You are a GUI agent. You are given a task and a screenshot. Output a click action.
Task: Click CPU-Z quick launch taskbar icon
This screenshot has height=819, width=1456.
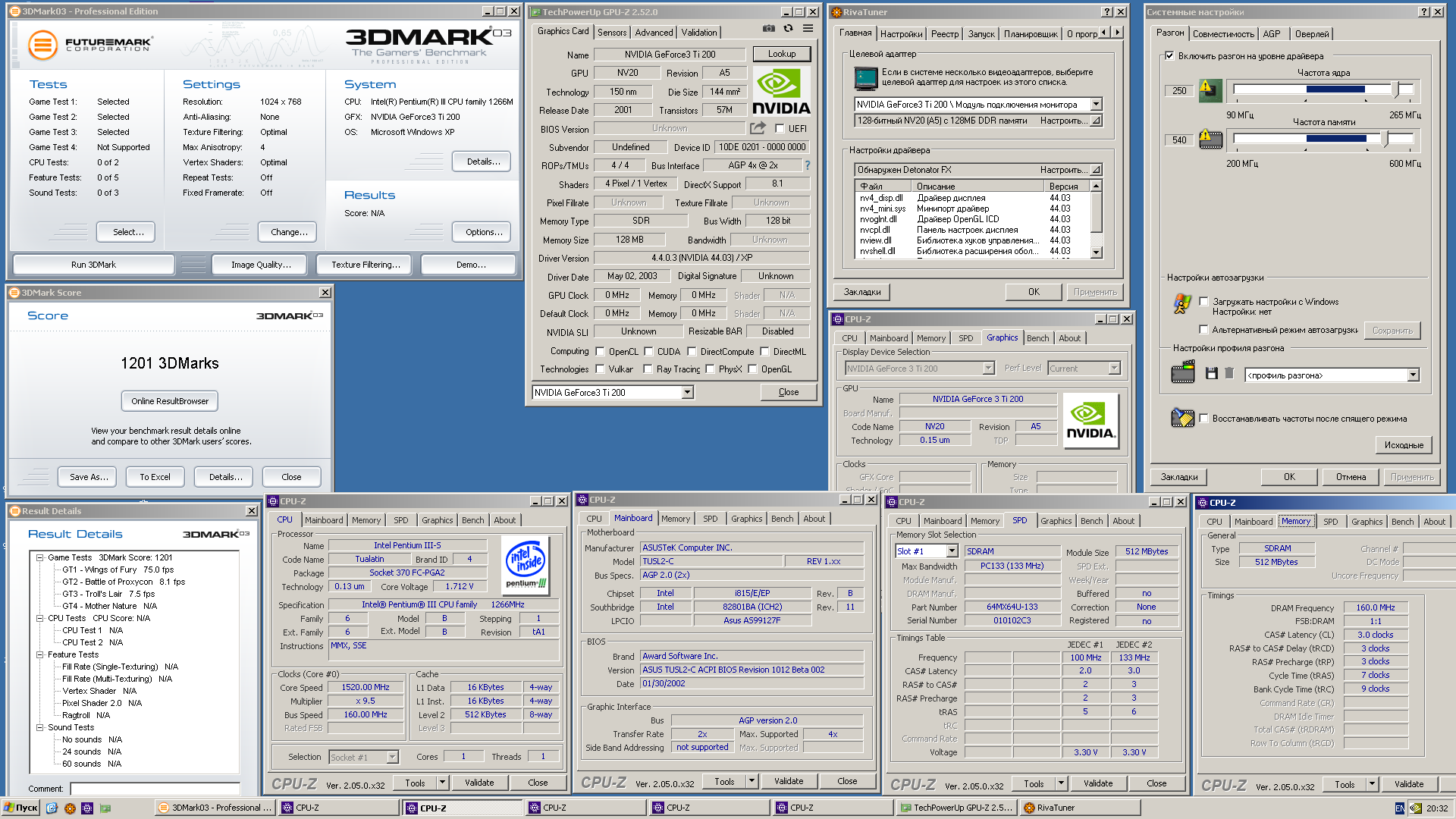87,808
